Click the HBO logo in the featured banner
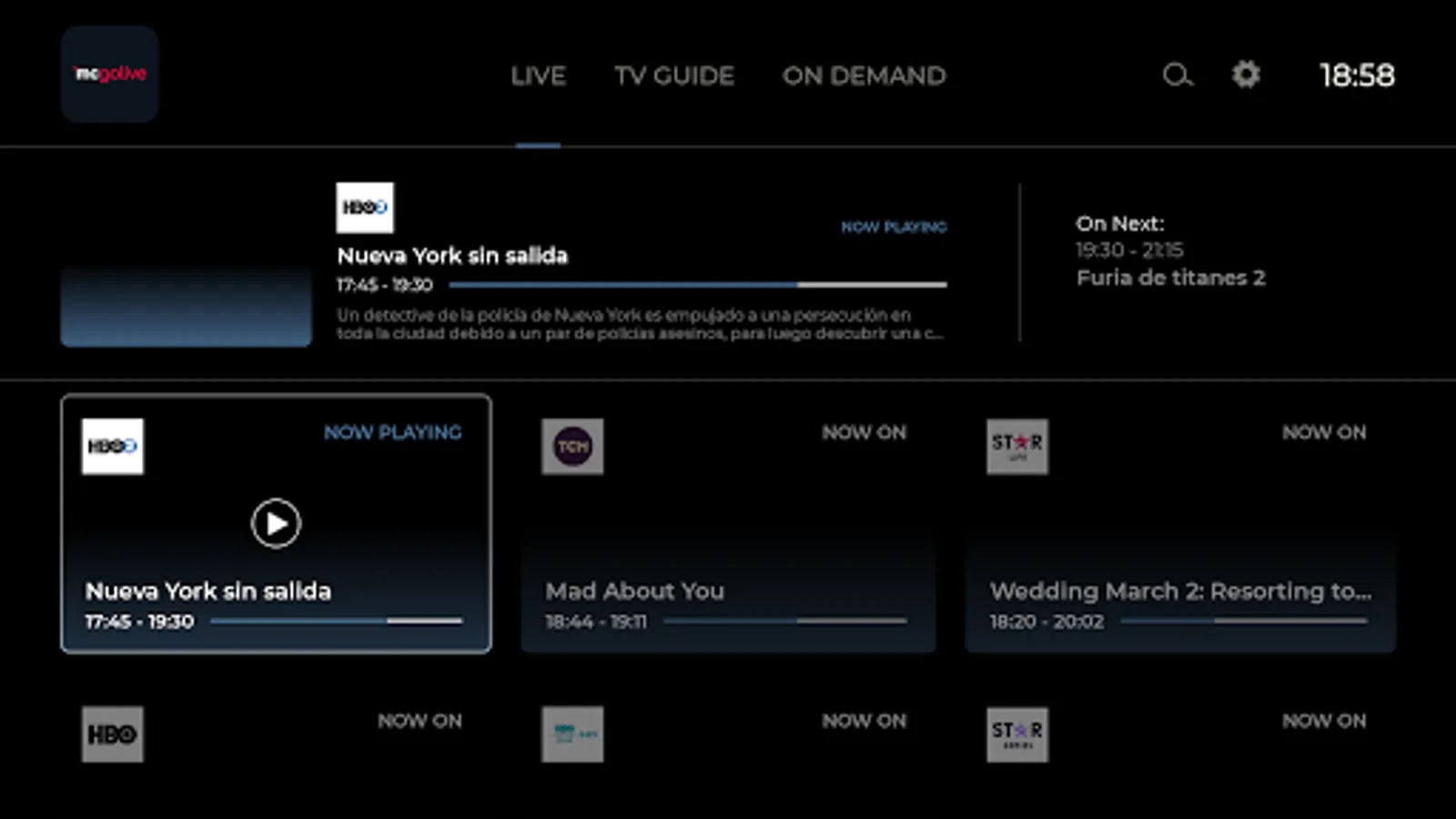Image resolution: width=1456 pixels, height=819 pixels. [365, 207]
